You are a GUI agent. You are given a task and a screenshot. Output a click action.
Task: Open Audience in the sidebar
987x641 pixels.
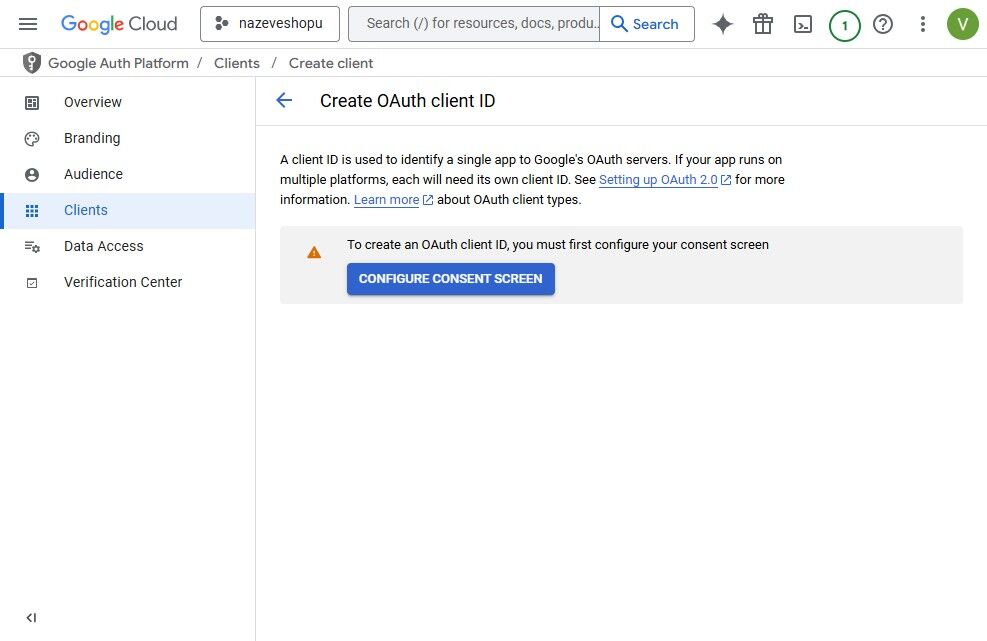(128, 174)
